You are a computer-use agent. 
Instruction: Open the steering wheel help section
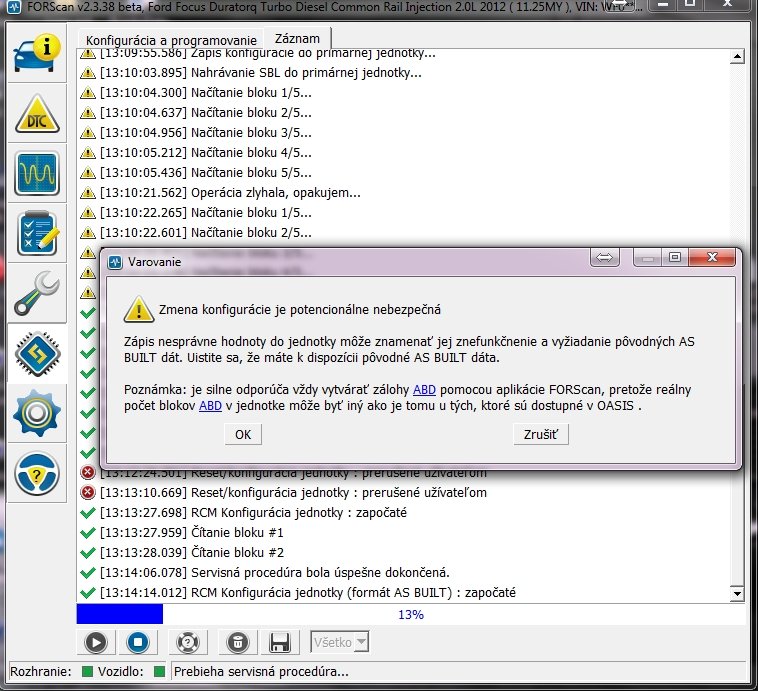38,469
